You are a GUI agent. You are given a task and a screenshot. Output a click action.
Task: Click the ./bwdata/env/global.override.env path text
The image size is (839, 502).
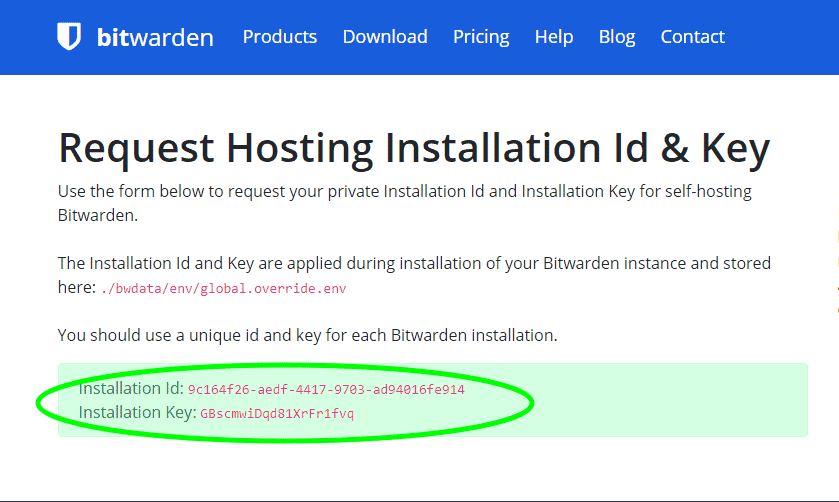pyautogui.click(x=224, y=288)
